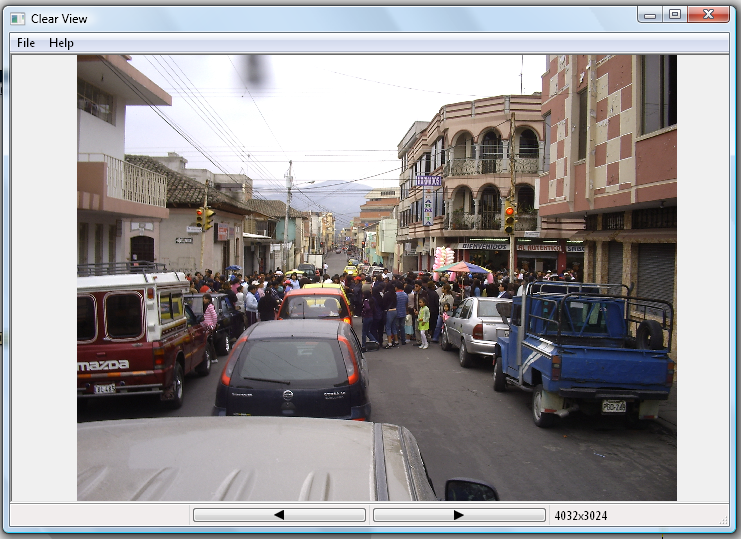Minimize the Clear View window
Image resolution: width=741 pixels, height=539 pixels.
pos(650,14)
